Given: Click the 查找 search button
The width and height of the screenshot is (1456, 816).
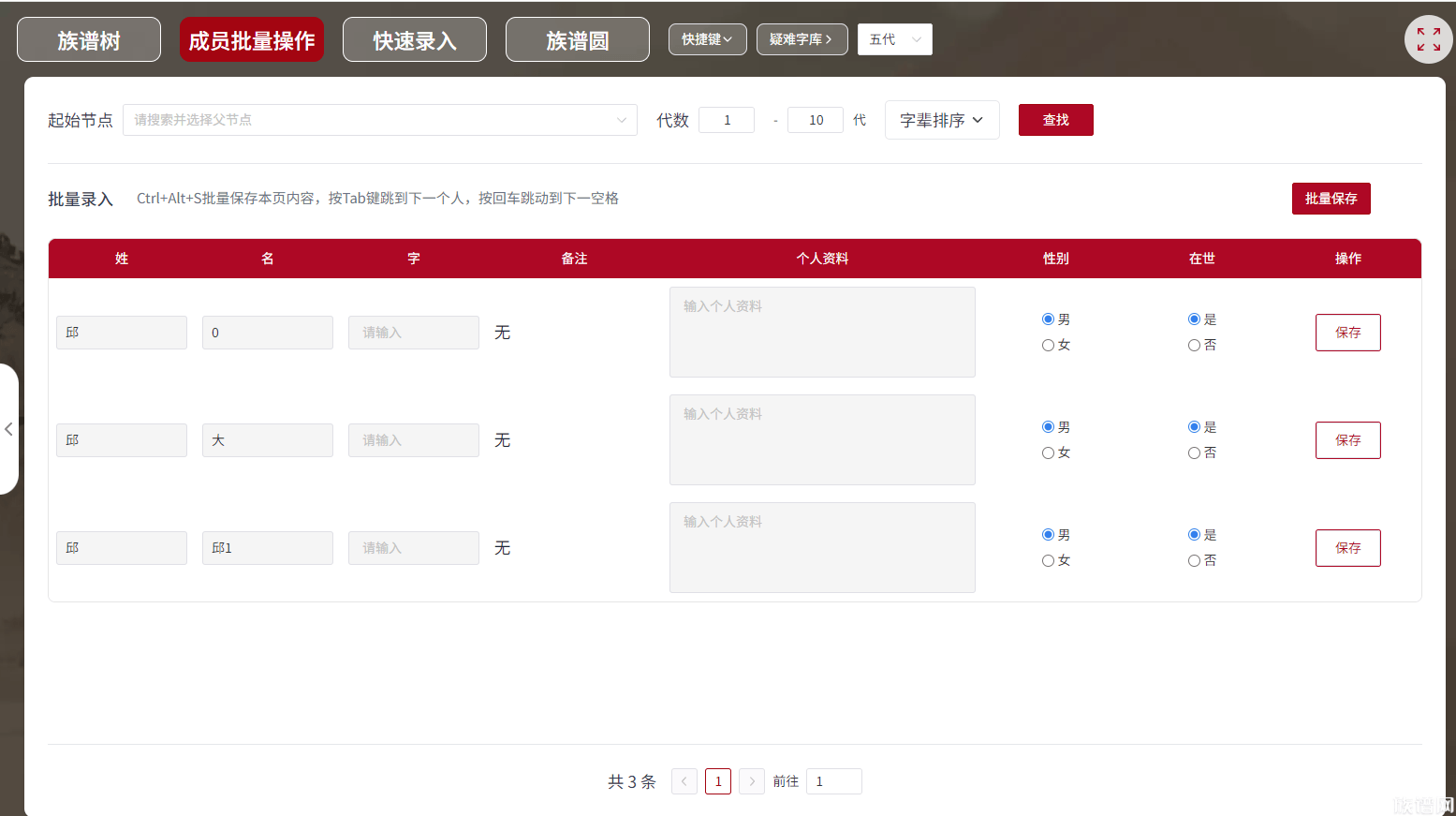Looking at the screenshot, I should pos(1055,120).
